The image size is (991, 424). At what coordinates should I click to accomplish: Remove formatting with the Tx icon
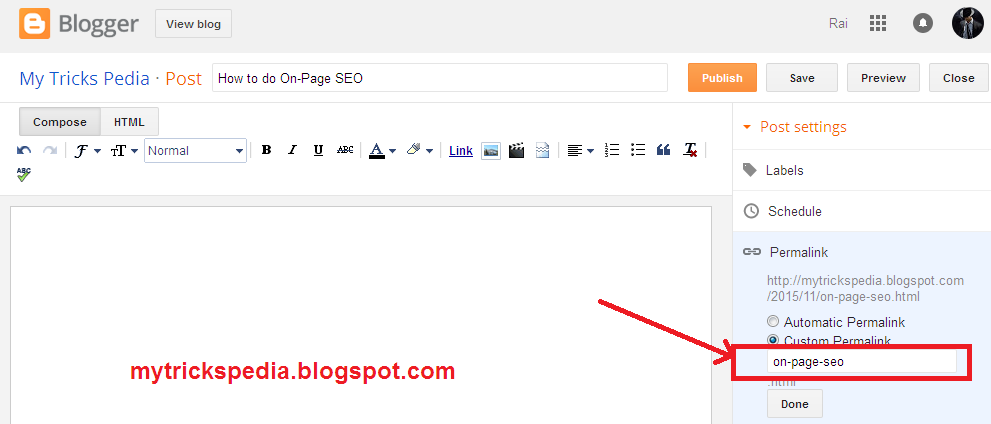pos(690,150)
